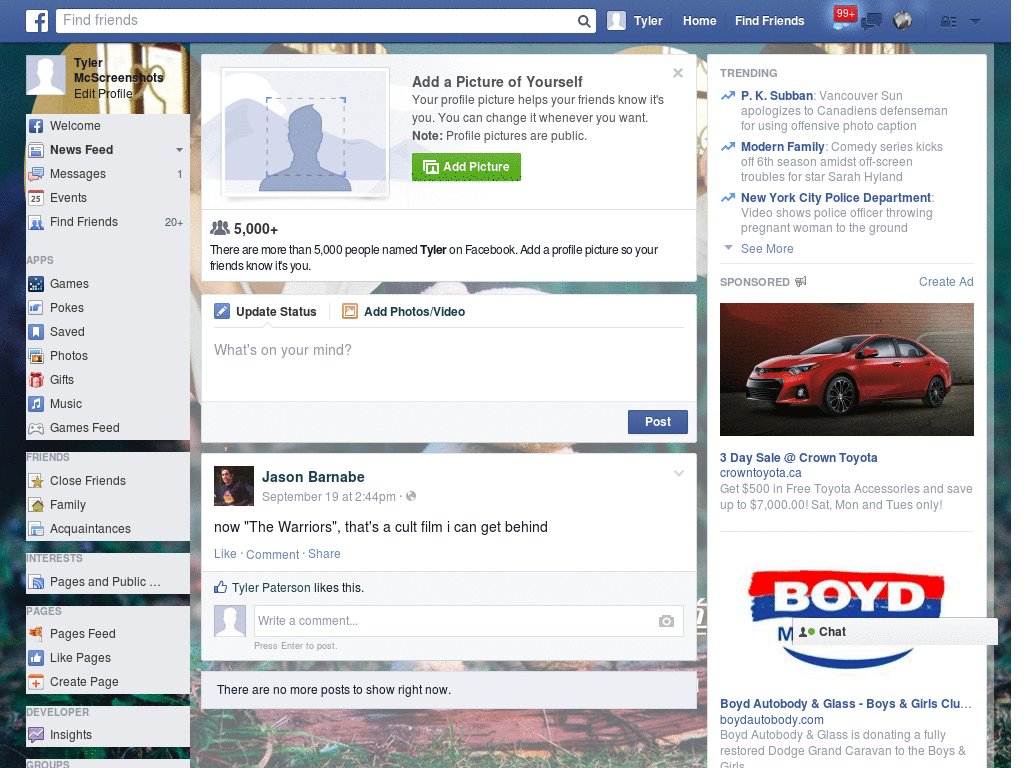The width and height of the screenshot is (1024, 768).
Task: Open the Chat bar
Action: point(895,632)
